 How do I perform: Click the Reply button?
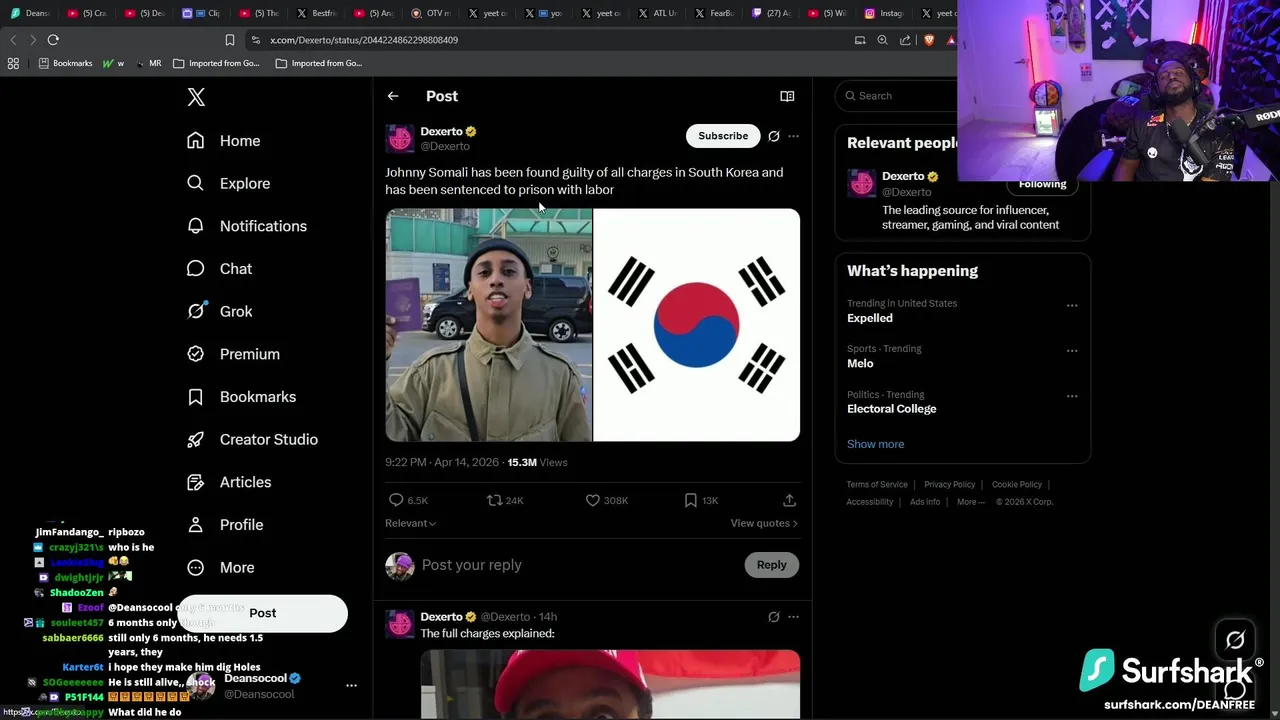tap(772, 565)
